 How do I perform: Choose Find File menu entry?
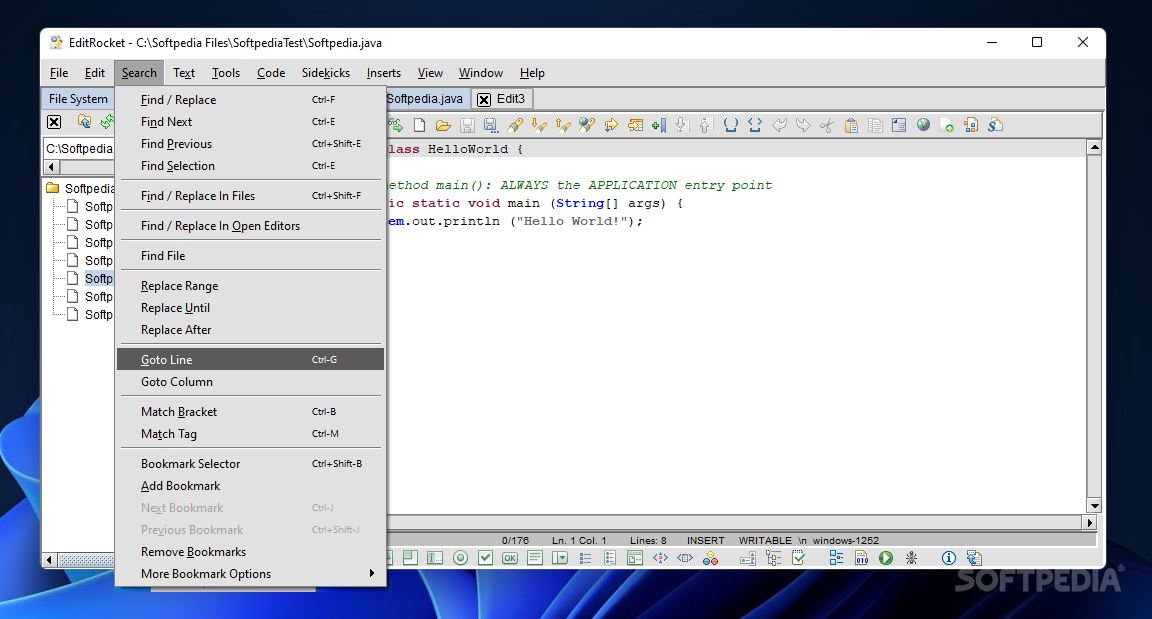tap(250, 256)
